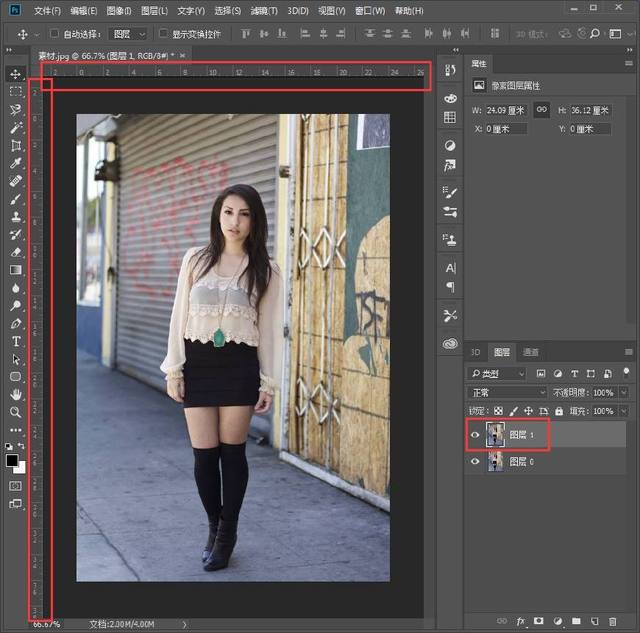Screen dimensions: 640x633
Task: Switch to the 通道 tab
Action: (x=531, y=352)
